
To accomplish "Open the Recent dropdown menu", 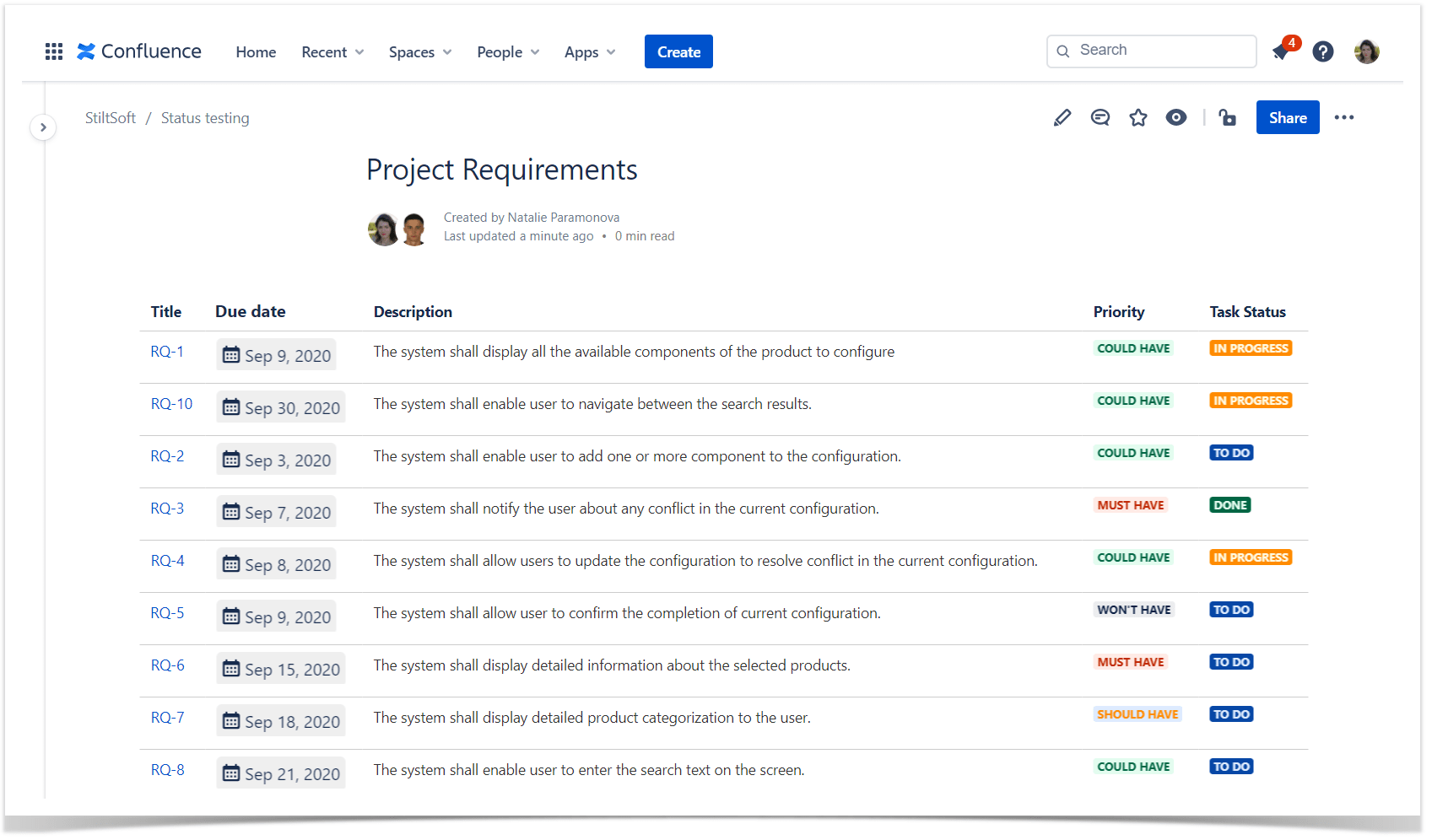I will (332, 52).
